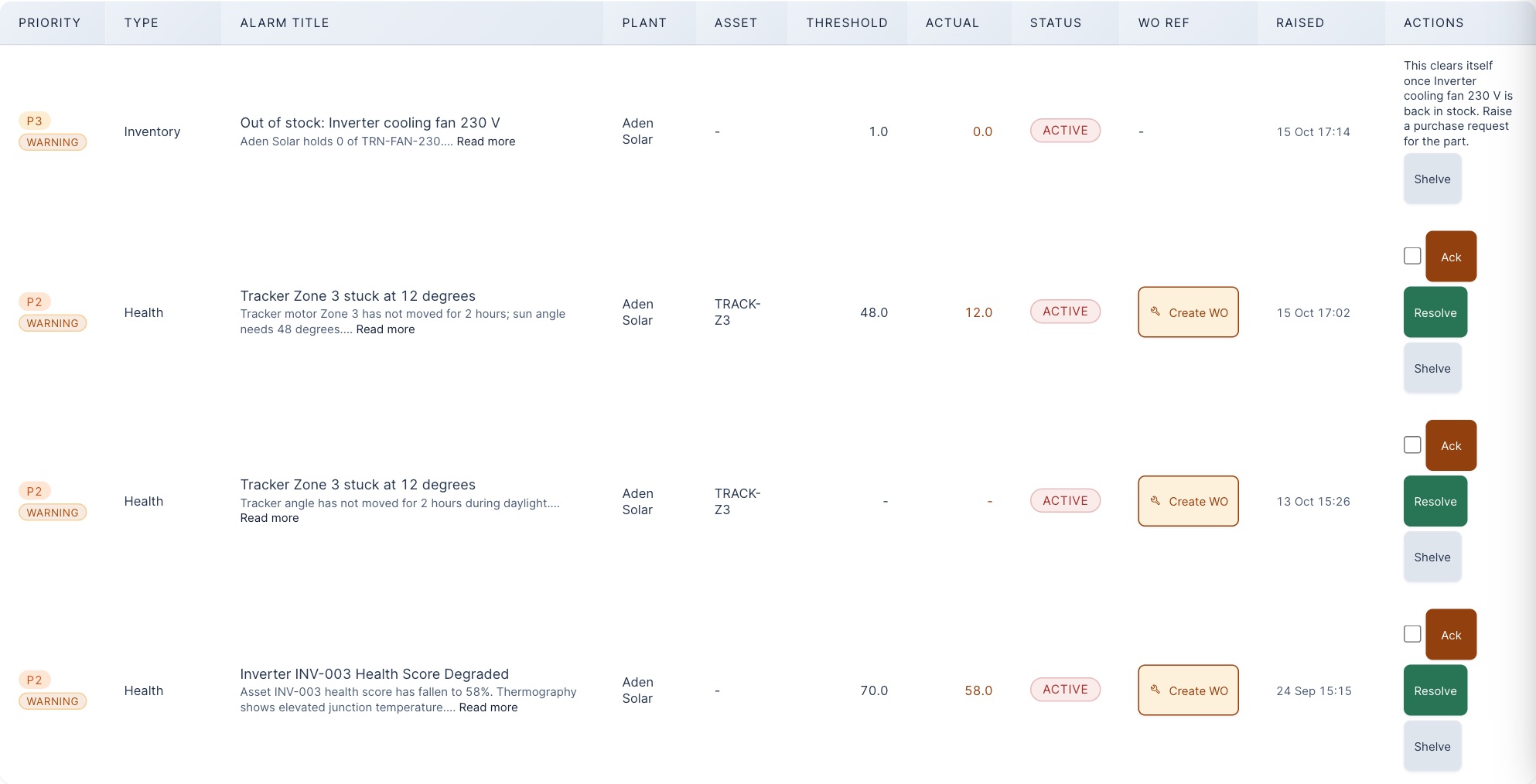Expand Read more for Tracker motor Zone 3 description
The image size is (1536, 784).
pos(385,329)
